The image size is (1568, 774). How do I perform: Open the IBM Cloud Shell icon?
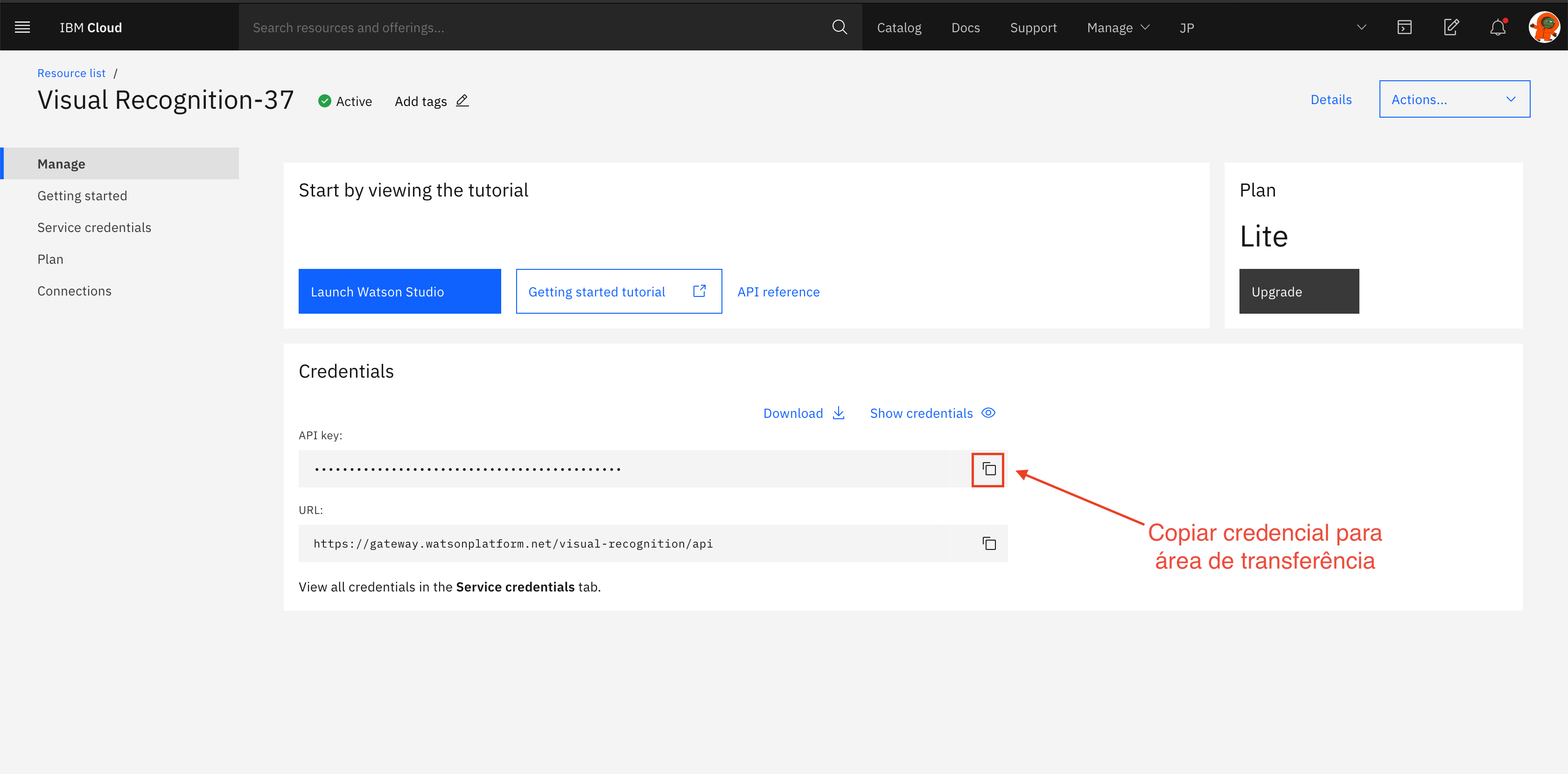click(x=1404, y=28)
